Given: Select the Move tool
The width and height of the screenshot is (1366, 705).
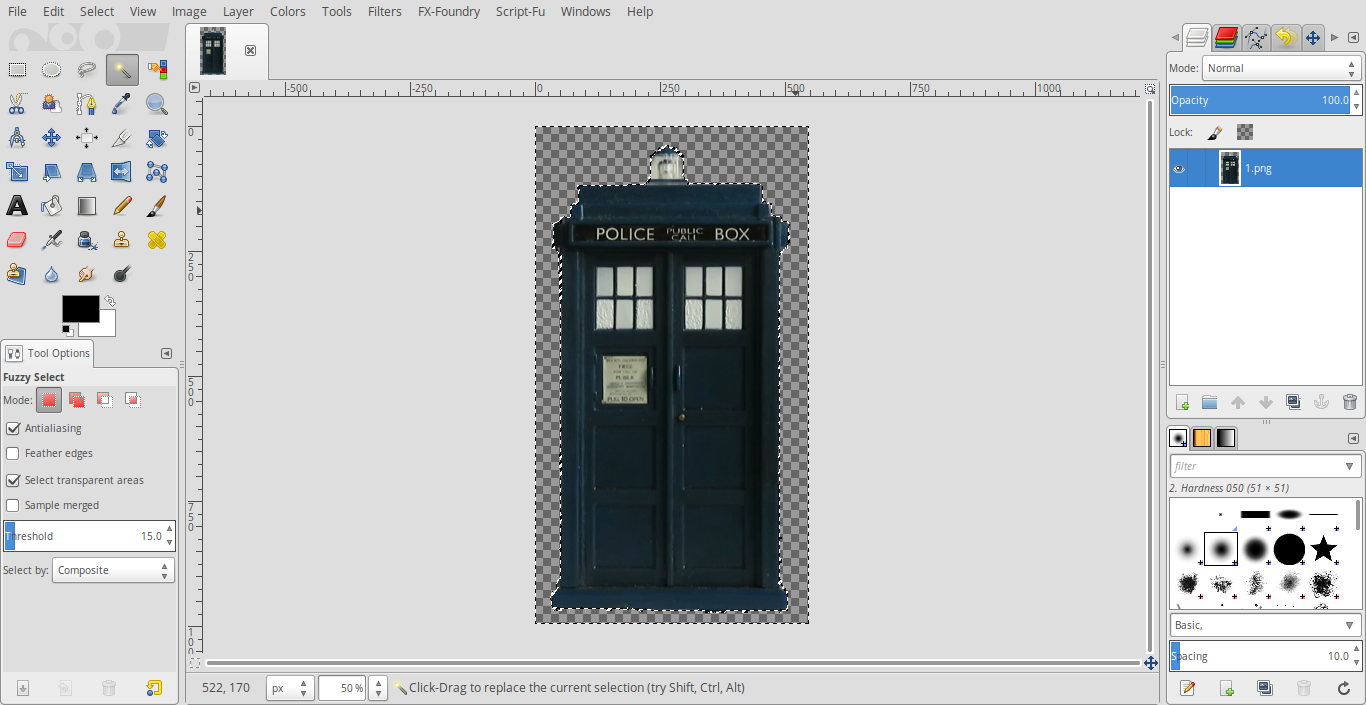Looking at the screenshot, I should [x=52, y=137].
